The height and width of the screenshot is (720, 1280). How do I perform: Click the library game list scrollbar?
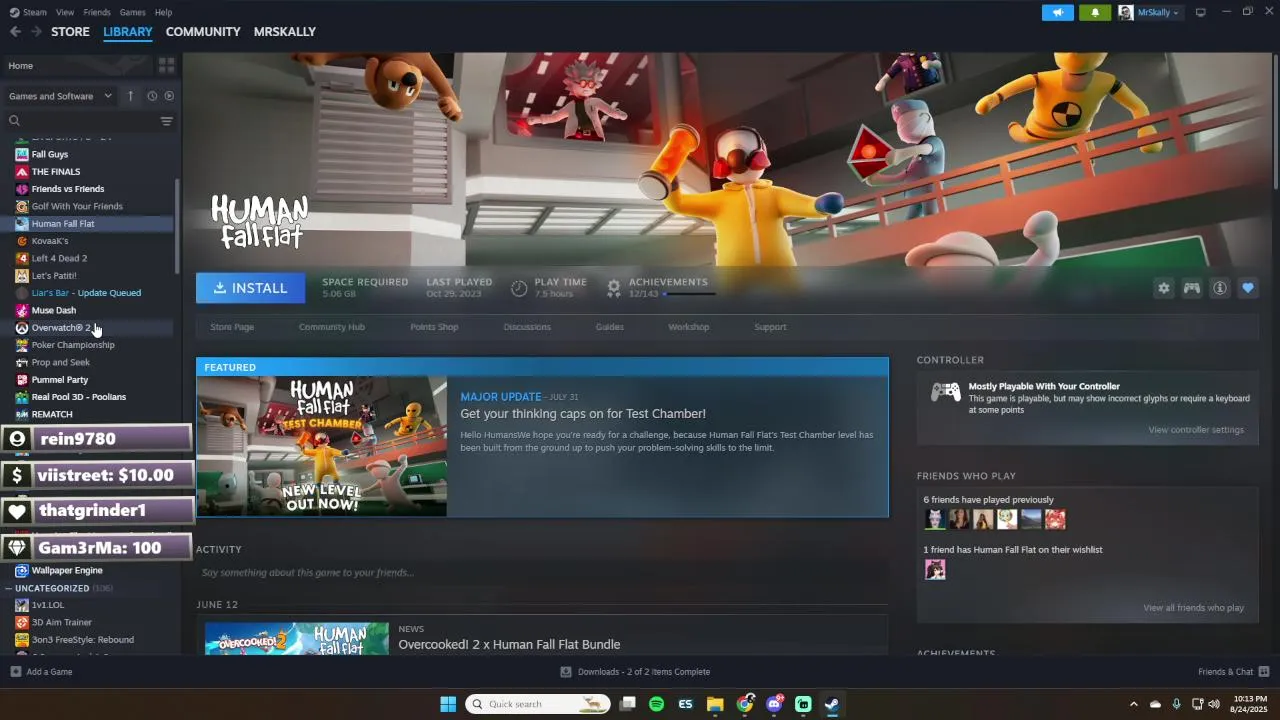(177, 225)
